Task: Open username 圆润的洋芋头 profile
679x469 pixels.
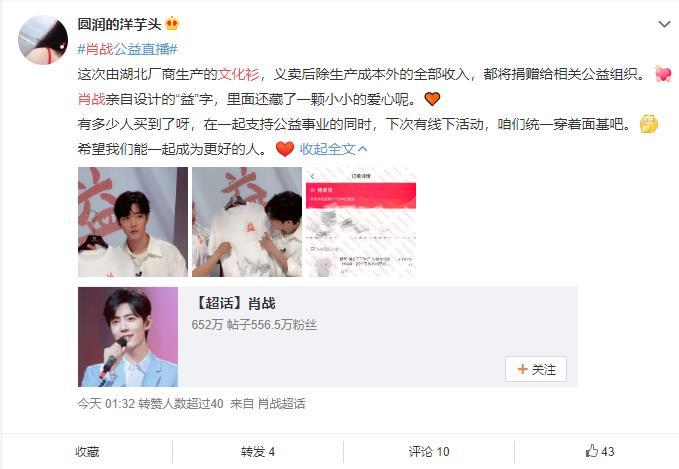Action: (119, 24)
